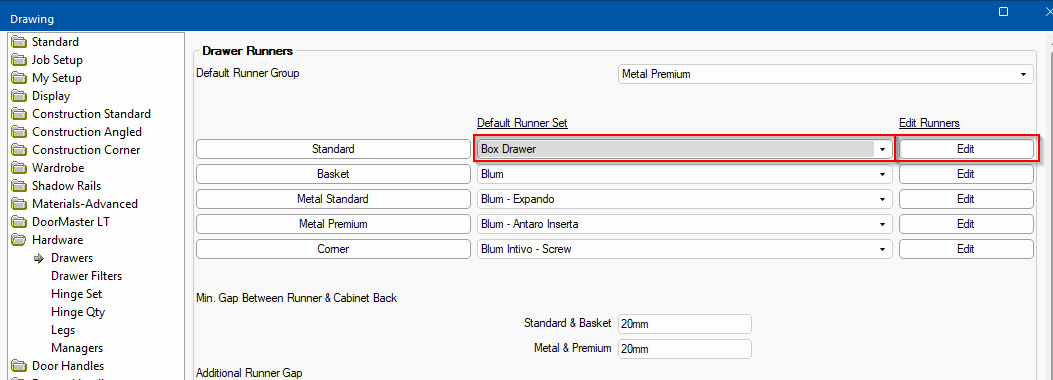Click the Job Setup folder icon
This screenshot has height=380, width=1053.
tap(19, 60)
